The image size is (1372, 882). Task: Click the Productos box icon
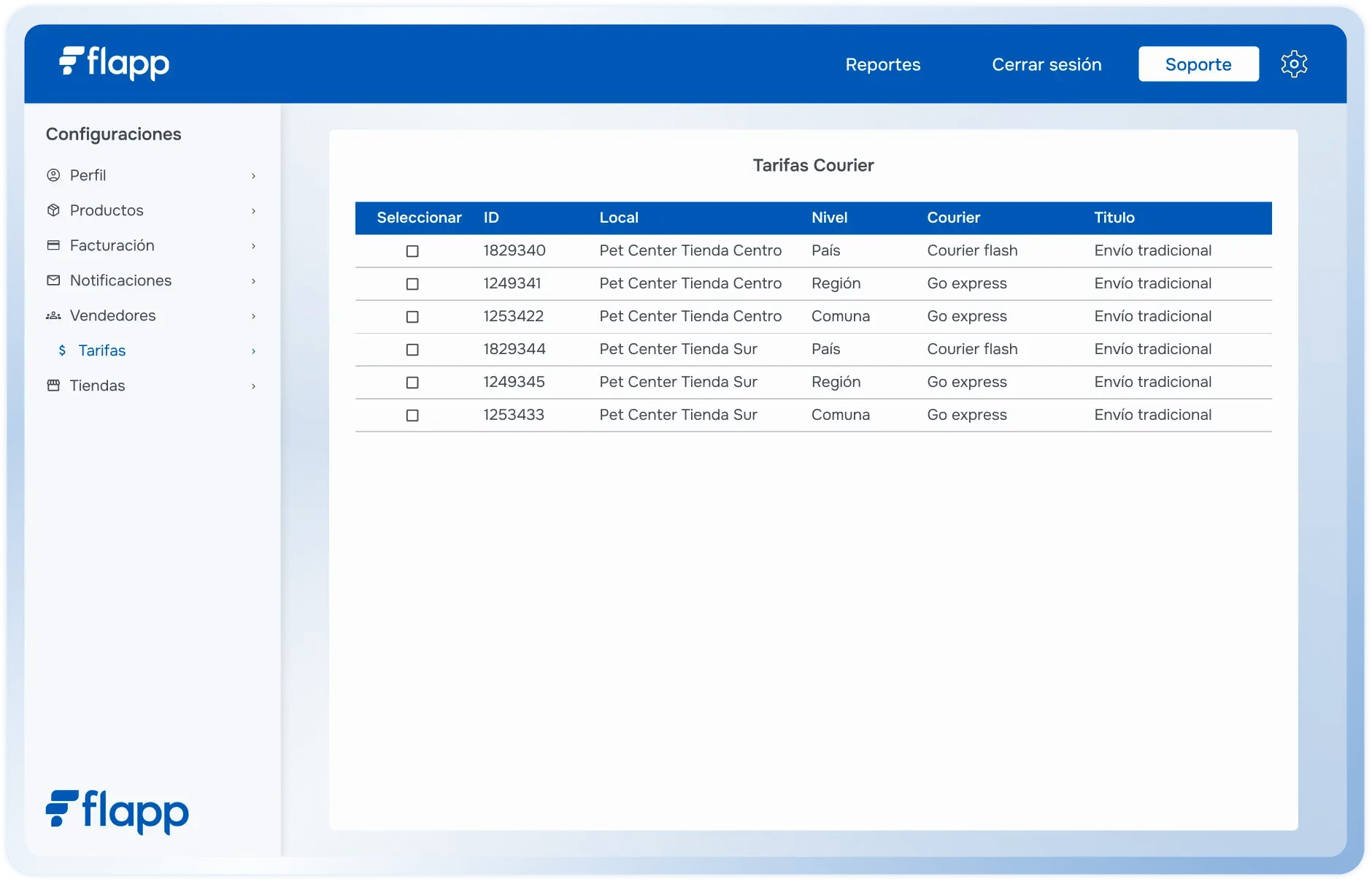click(x=53, y=210)
